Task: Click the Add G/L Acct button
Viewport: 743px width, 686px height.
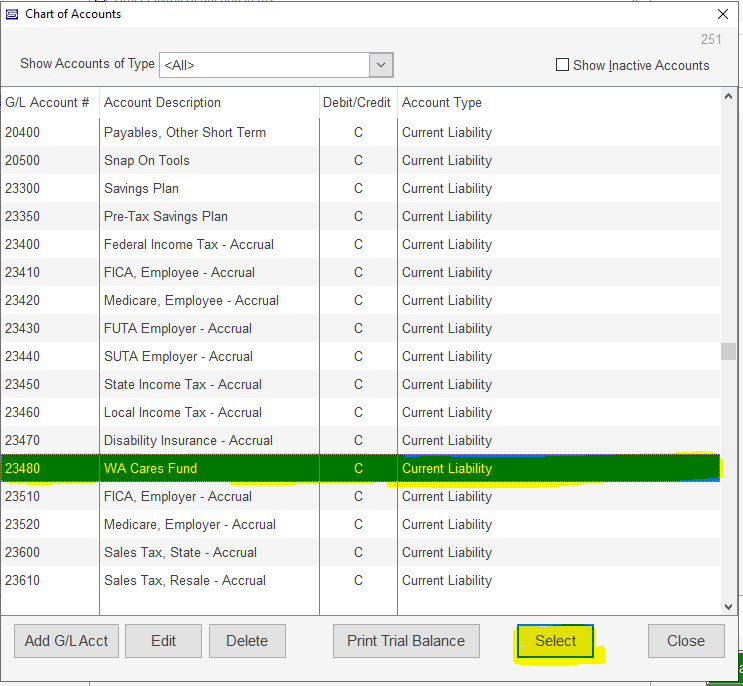Action: point(66,641)
